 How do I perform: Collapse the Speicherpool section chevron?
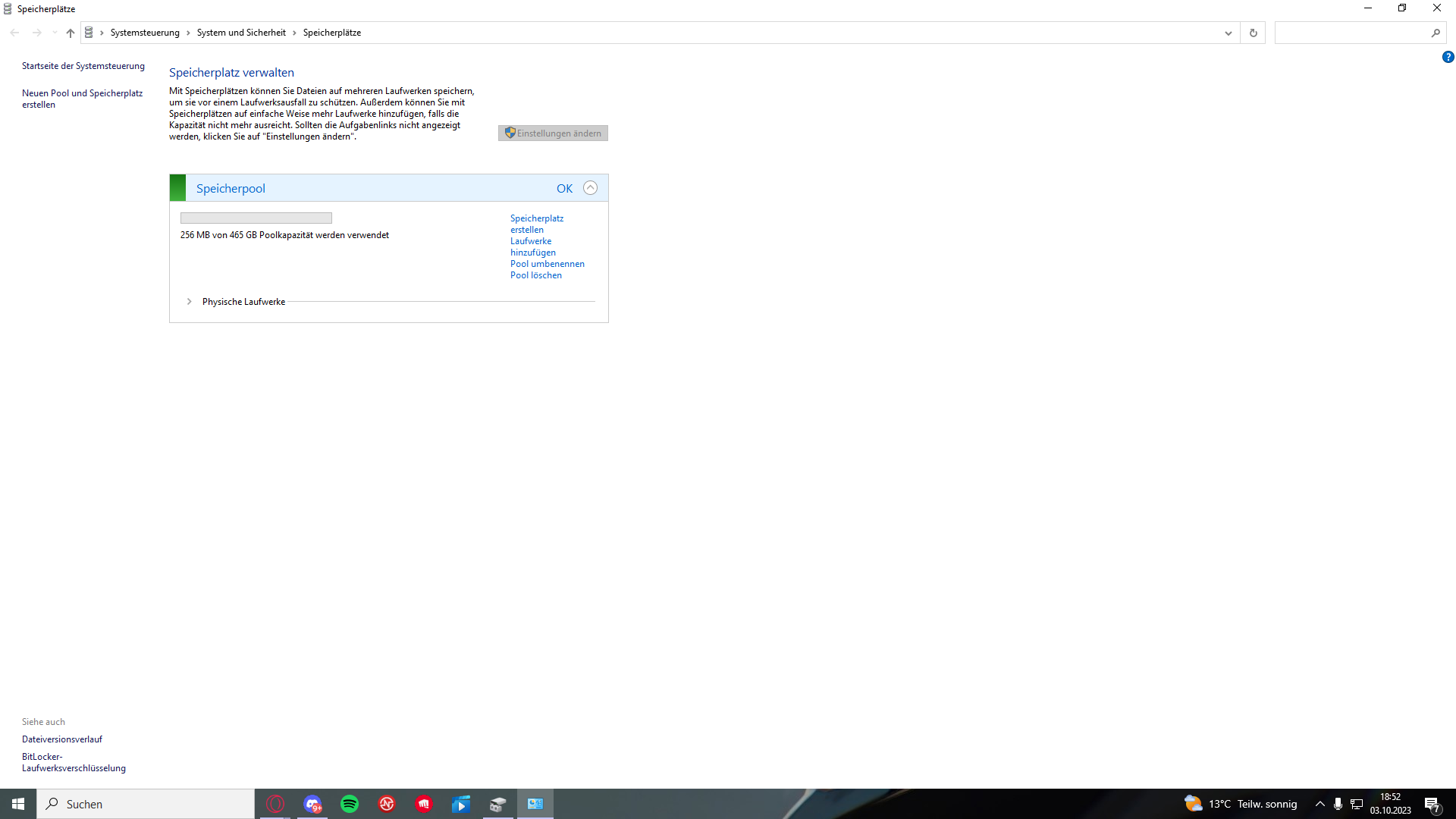590,188
